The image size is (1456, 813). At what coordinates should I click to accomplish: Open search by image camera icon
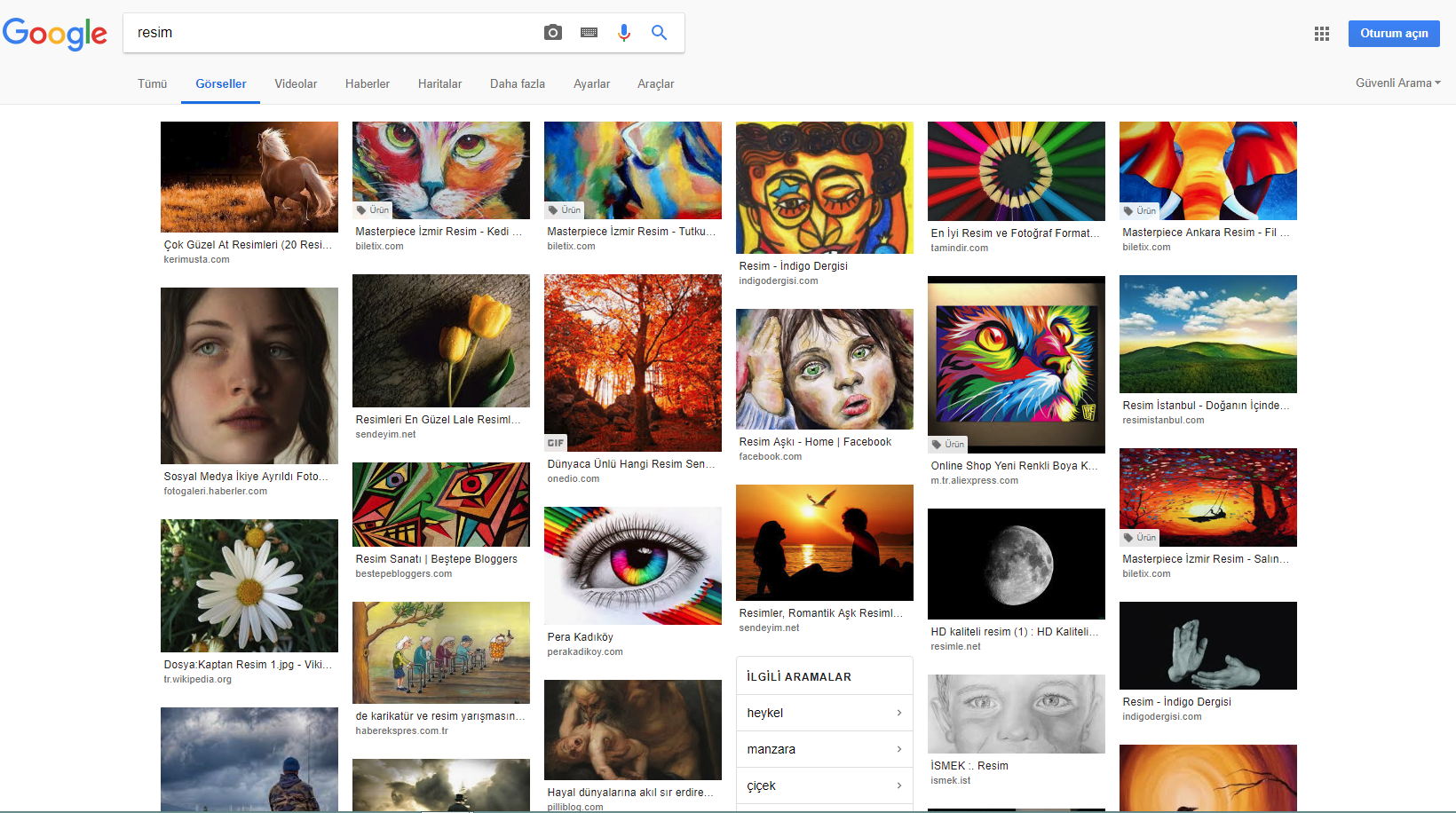(x=553, y=33)
